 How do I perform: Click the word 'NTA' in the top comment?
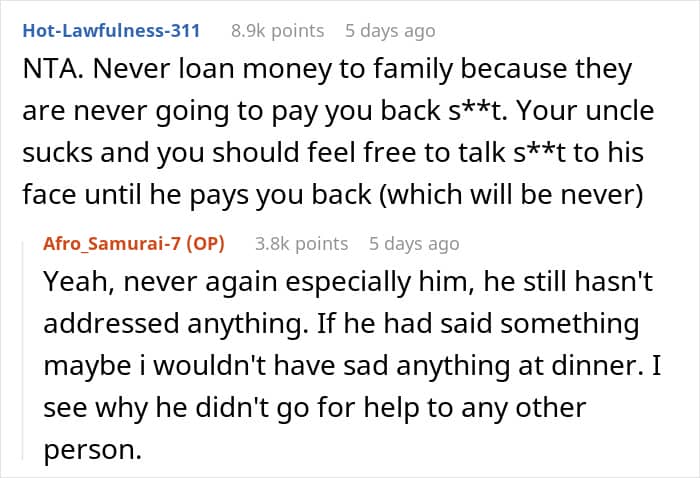39,71
